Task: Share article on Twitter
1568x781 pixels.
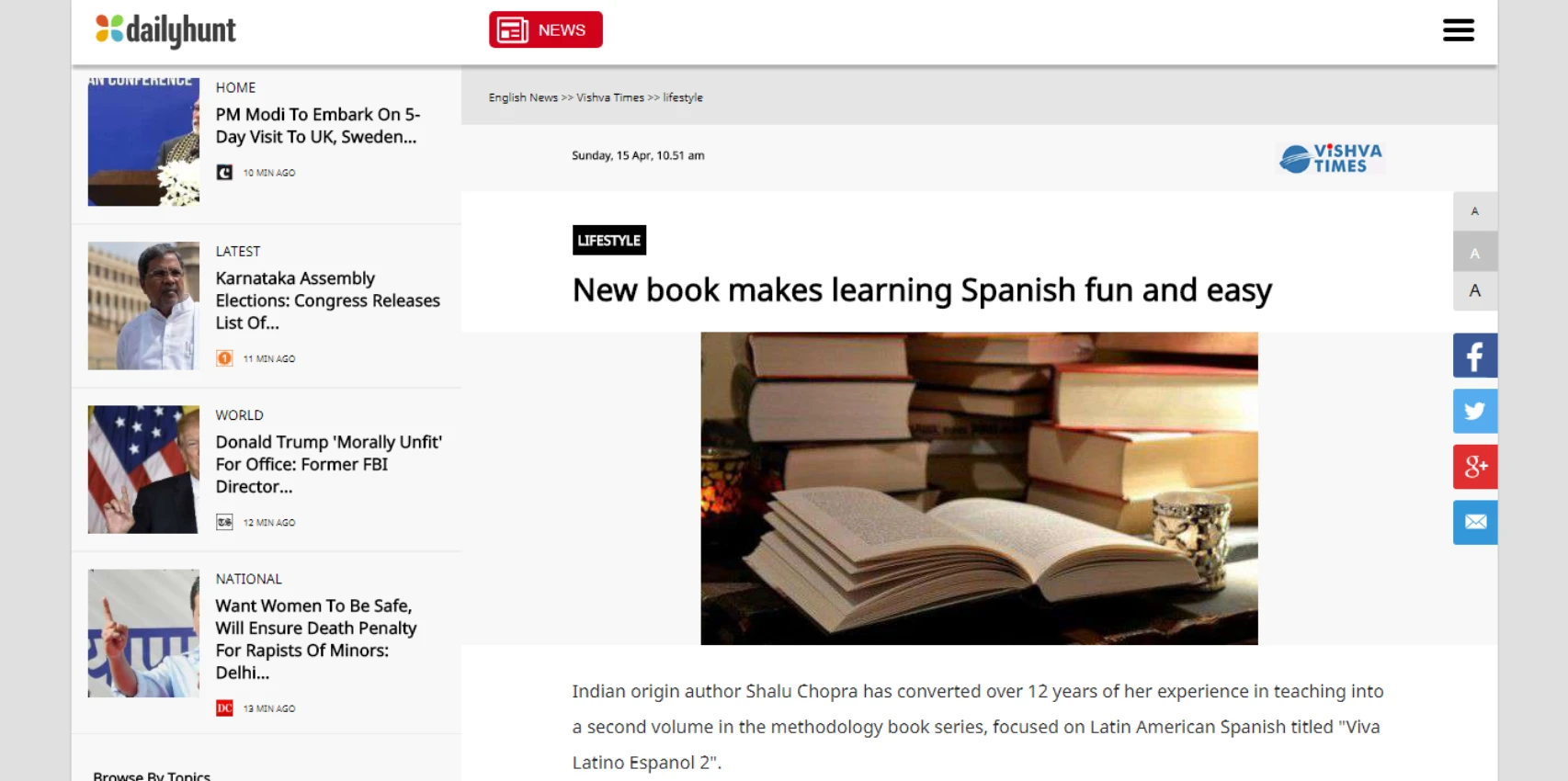Action: 1474,411
